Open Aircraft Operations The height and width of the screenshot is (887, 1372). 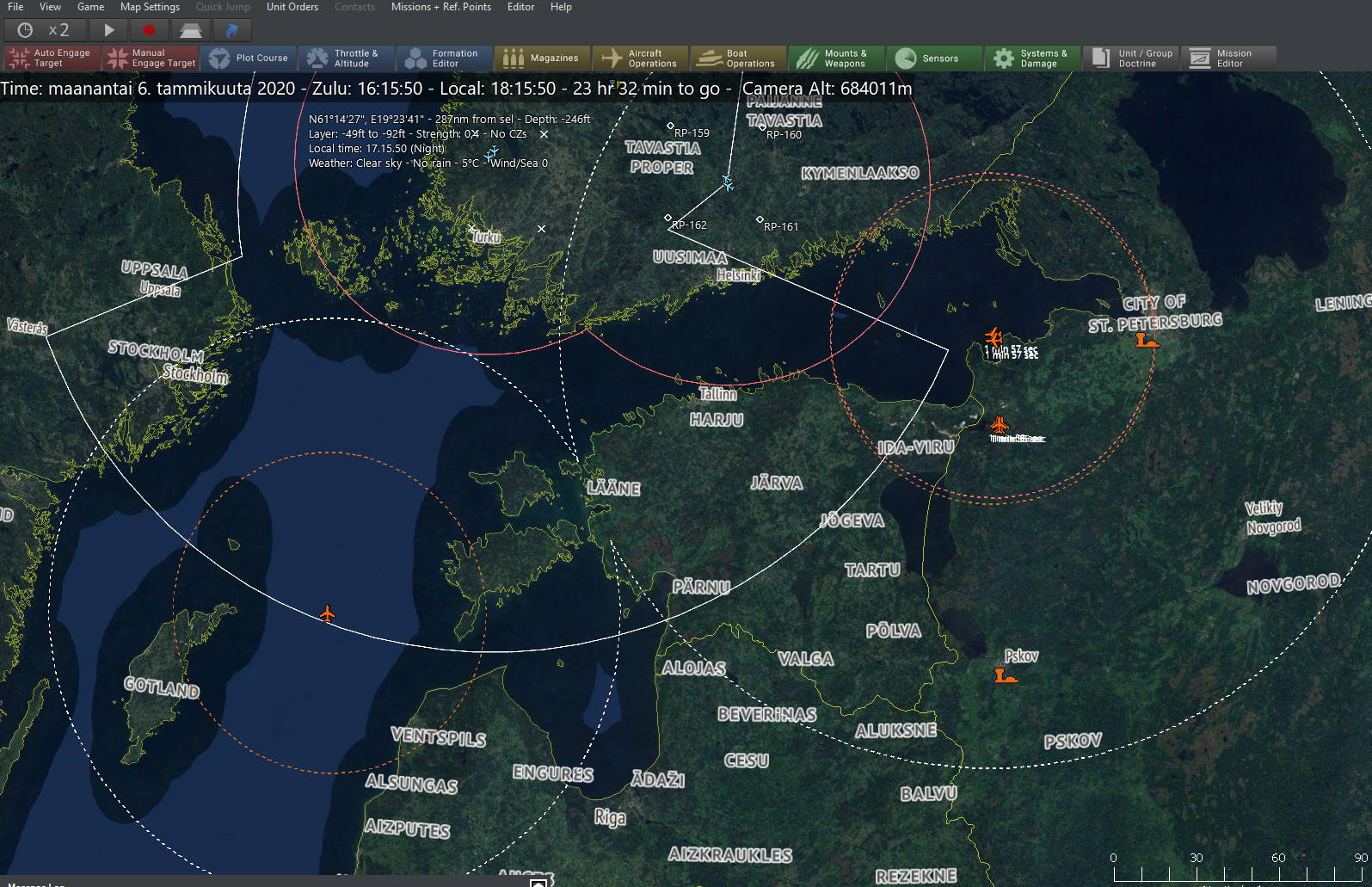click(640, 58)
